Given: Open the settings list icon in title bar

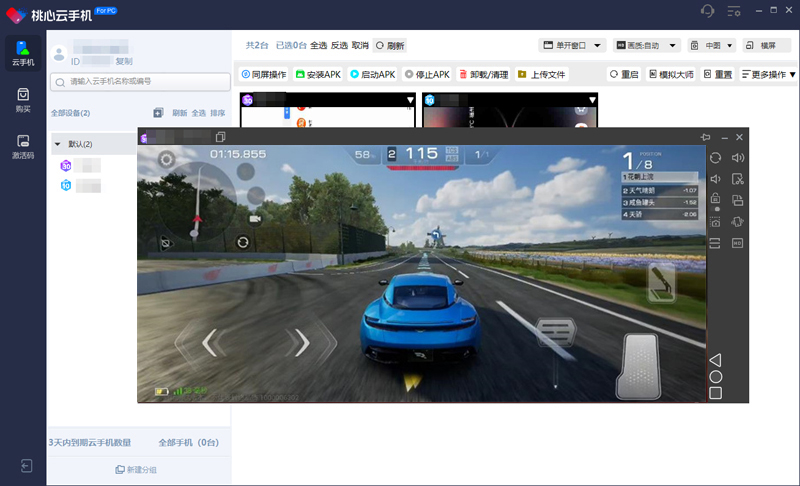Looking at the screenshot, I should pyautogui.click(x=734, y=11).
